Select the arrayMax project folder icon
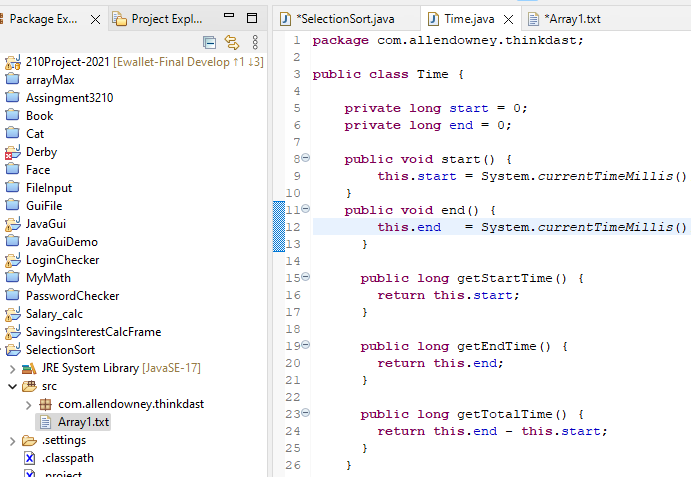This screenshot has width=691, height=477. point(12,79)
